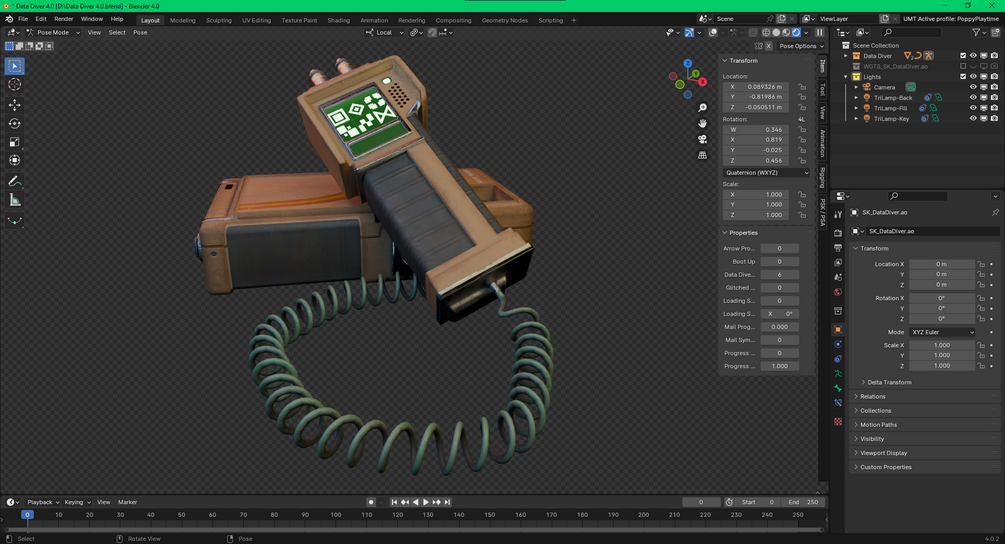Open the Render properties tab icon
The width and height of the screenshot is (1005, 544).
point(838,233)
